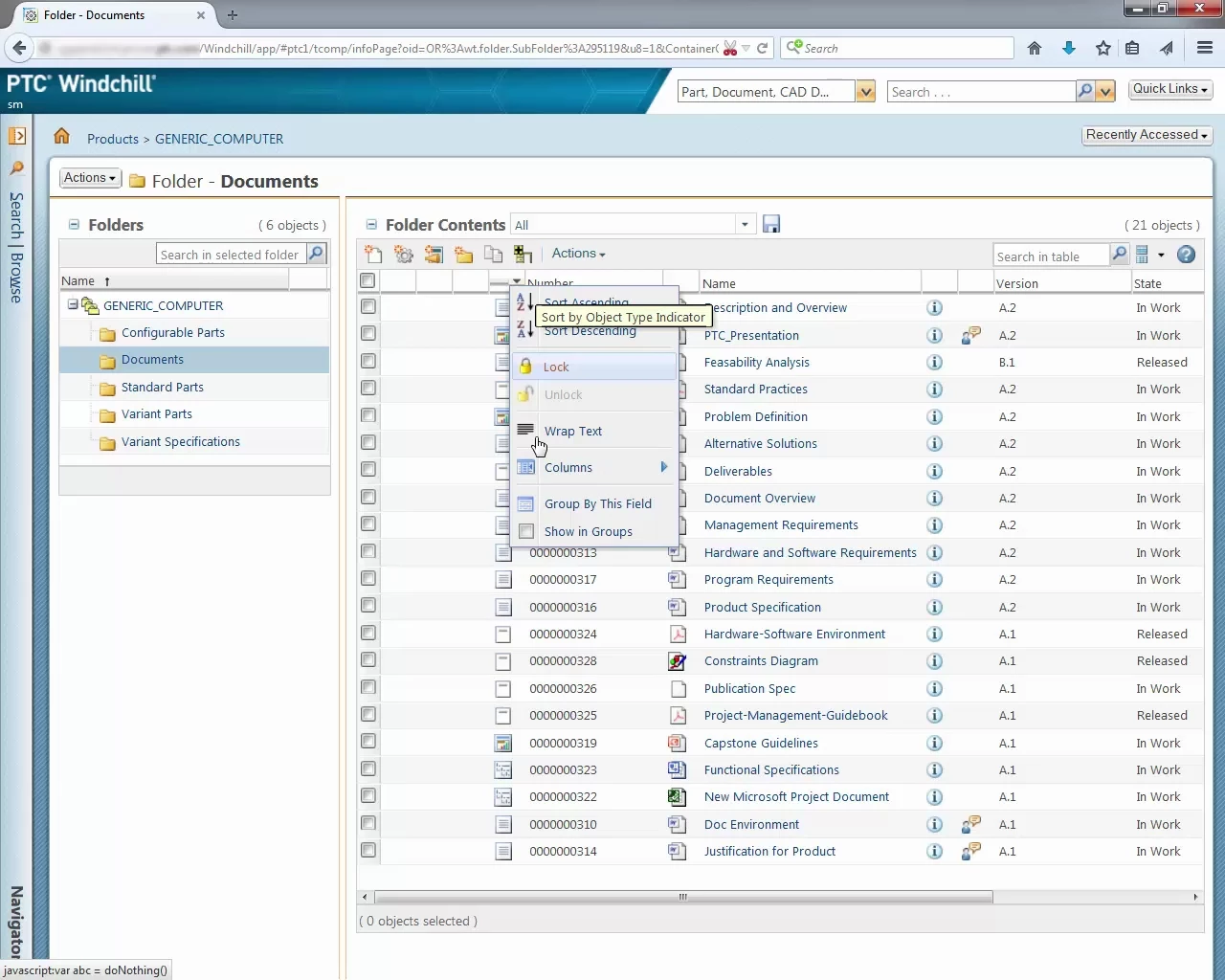
Task: Open the browser hamburger menu
Action: click(1205, 48)
